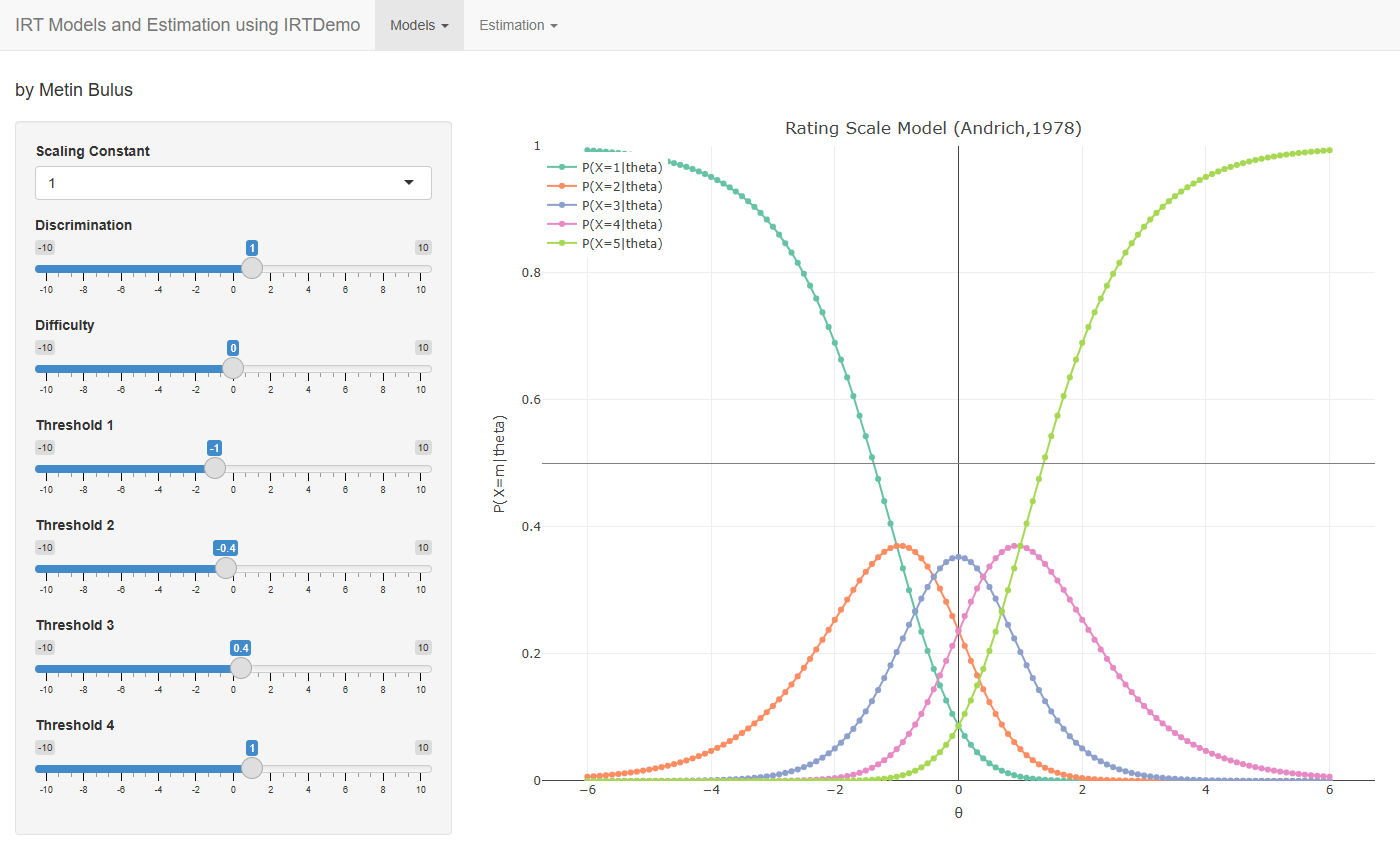The width and height of the screenshot is (1400, 855).
Task: Click the Threshold 3 slider handle
Action: pos(241,668)
